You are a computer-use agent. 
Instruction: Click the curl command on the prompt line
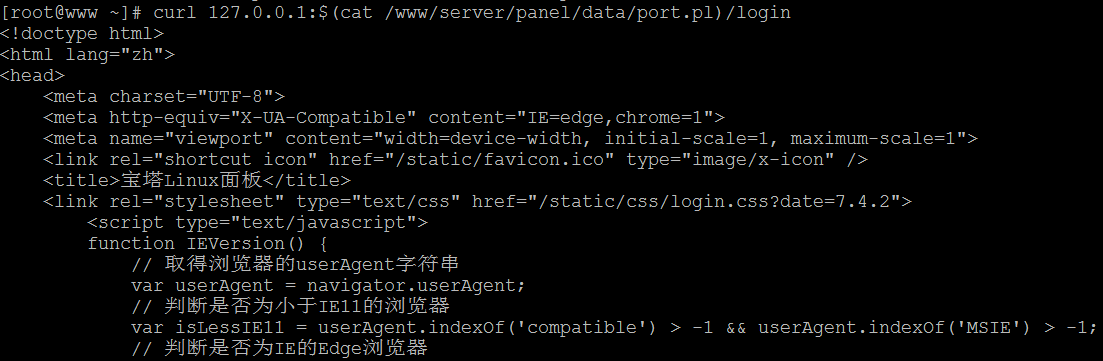(x=471, y=13)
